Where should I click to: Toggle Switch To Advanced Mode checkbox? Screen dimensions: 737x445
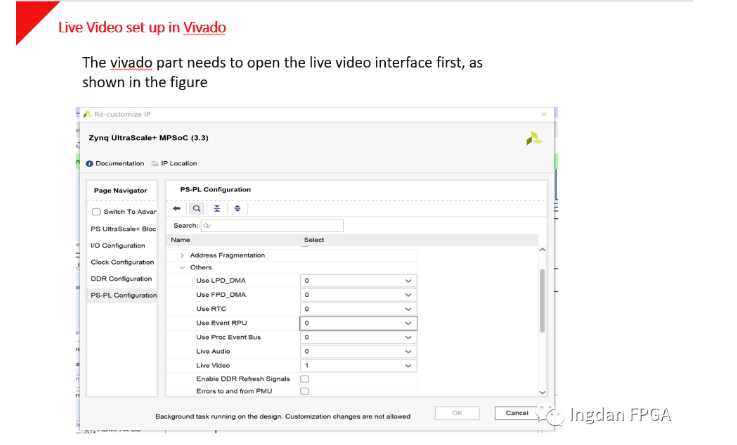coord(96,212)
